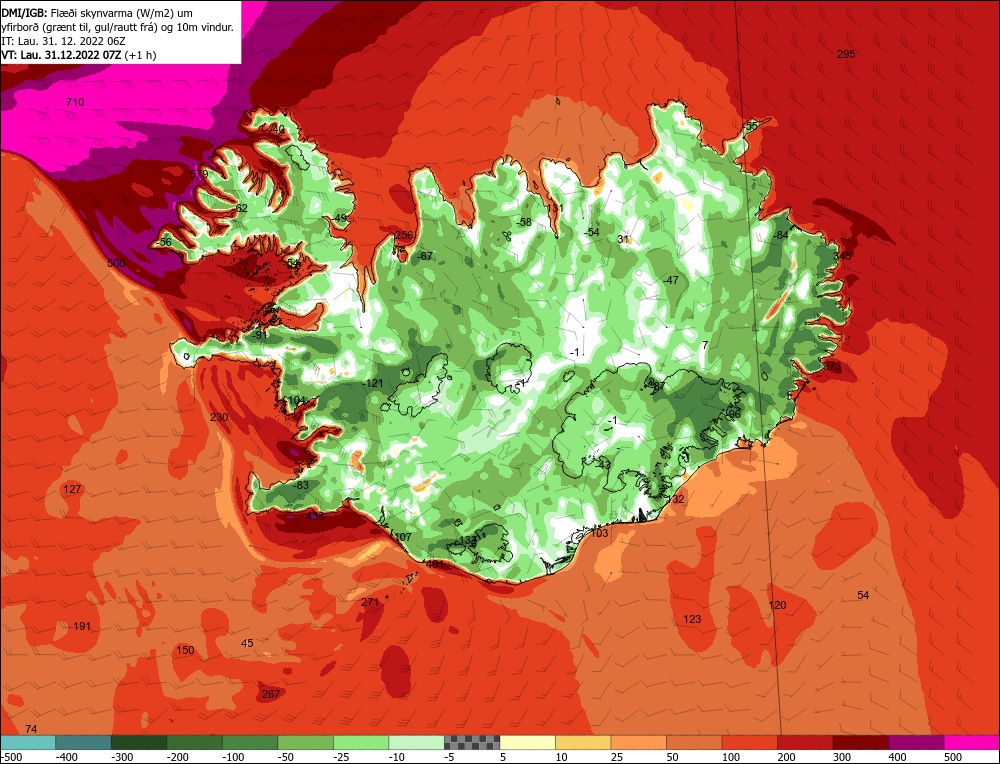Click the '200' legend scale label
The width and height of the screenshot is (1000, 764).
click(x=786, y=757)
